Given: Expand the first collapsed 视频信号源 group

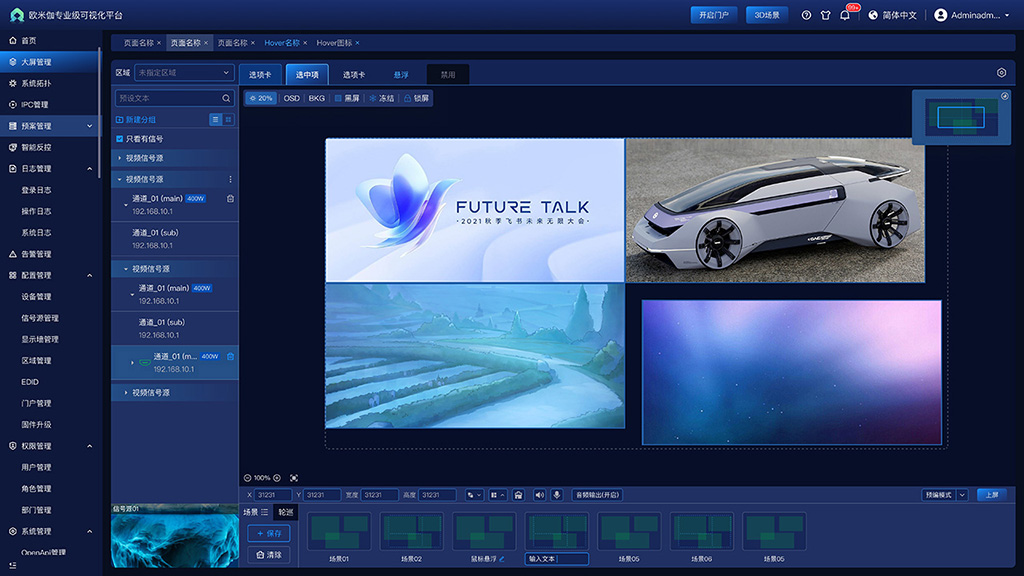Looking at the screenshot, I should (120, 158).
